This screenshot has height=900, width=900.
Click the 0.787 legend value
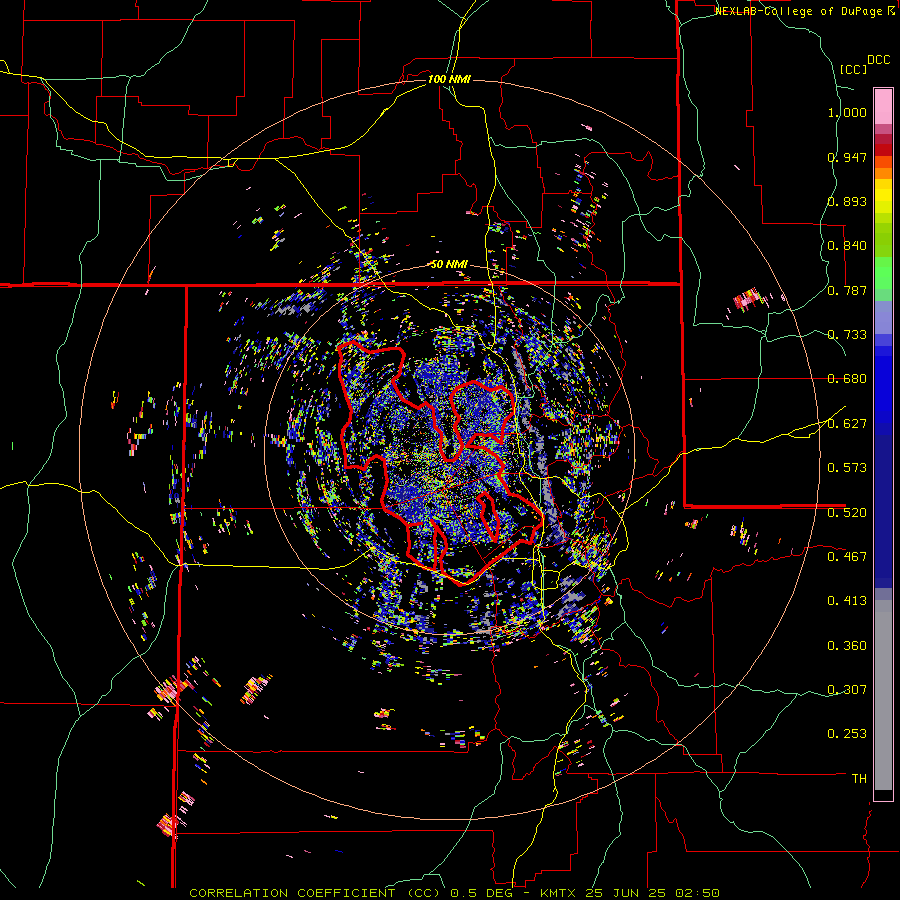point(847,290)
